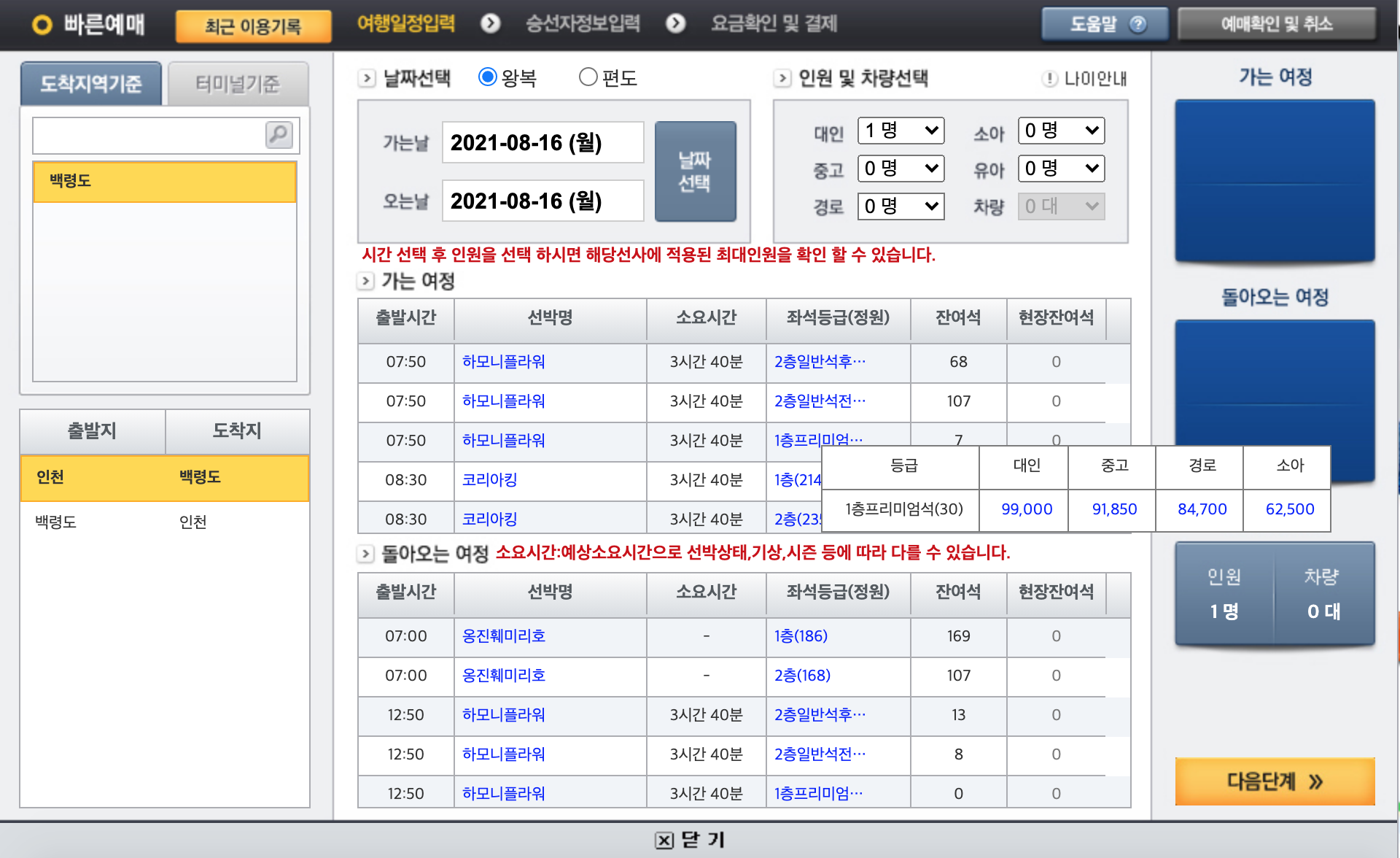Screen dimensions: 1400x858
Task: Click the 62,500 child fare
Action: pos(1289,509)
